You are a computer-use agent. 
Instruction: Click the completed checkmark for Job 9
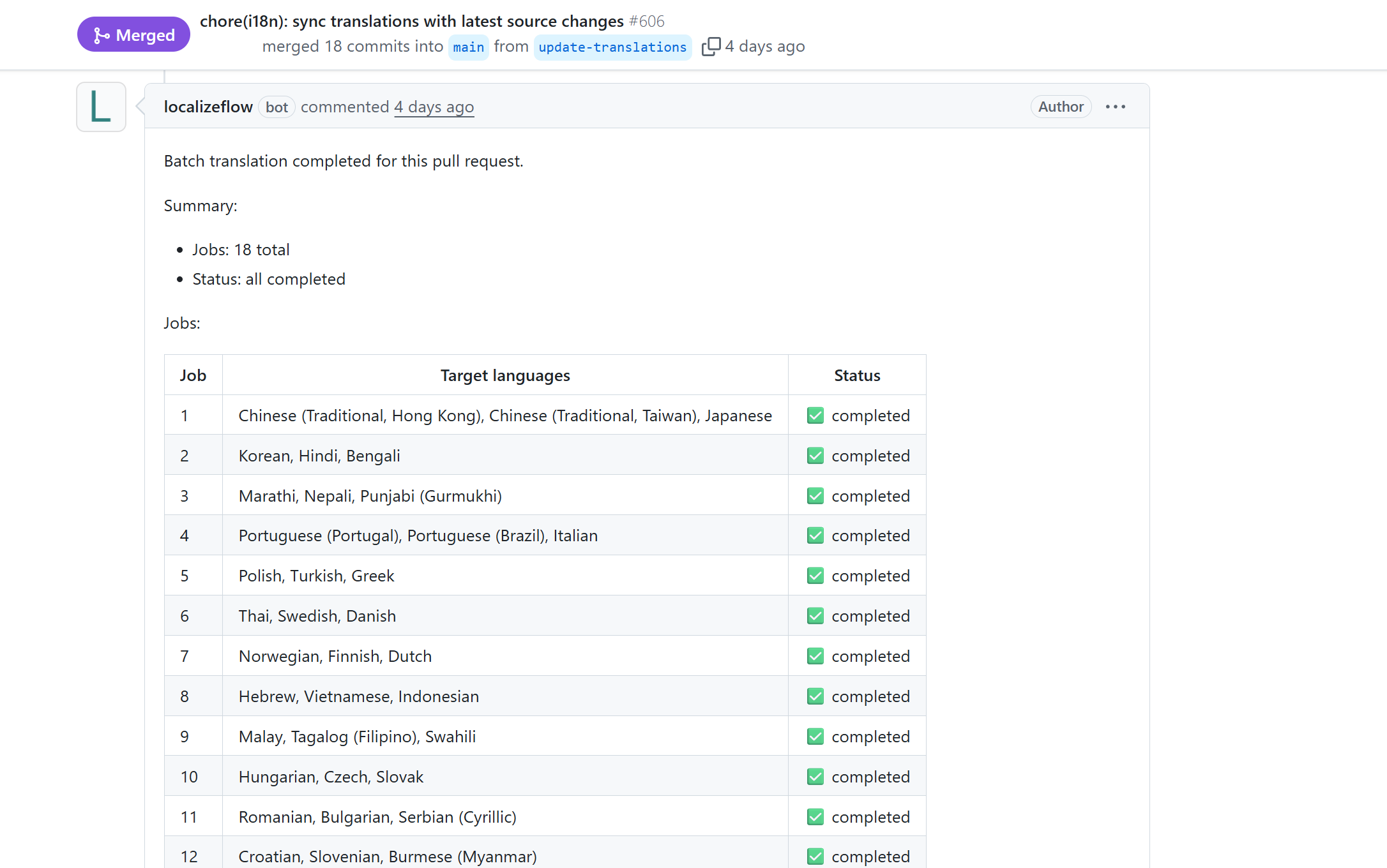point(815,736)
